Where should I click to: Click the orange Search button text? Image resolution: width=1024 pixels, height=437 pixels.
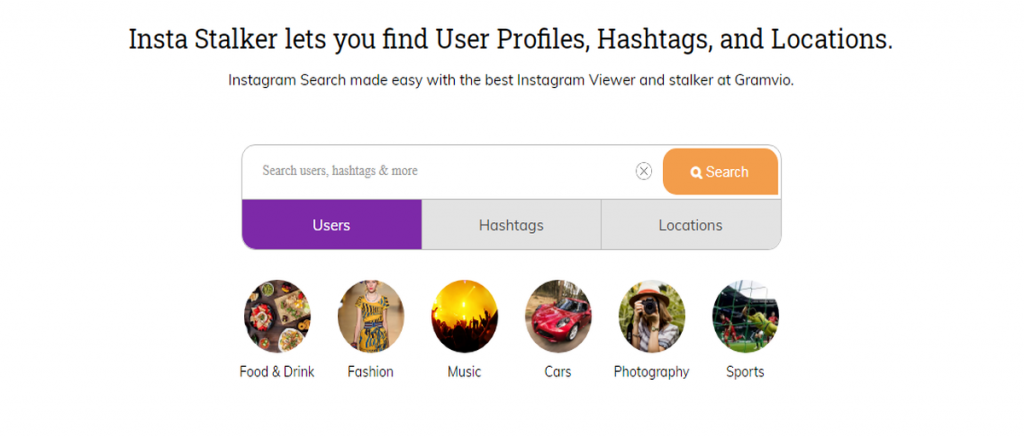click(727, 172)
